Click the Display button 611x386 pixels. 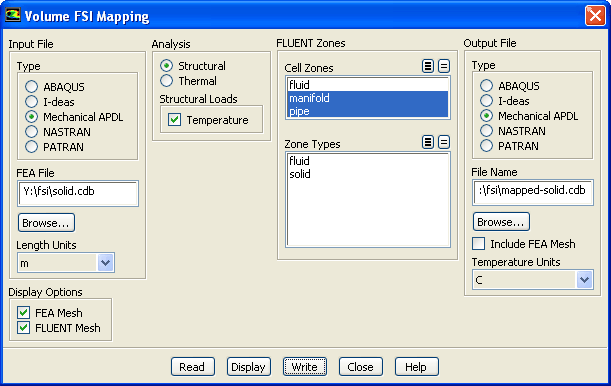249,367
